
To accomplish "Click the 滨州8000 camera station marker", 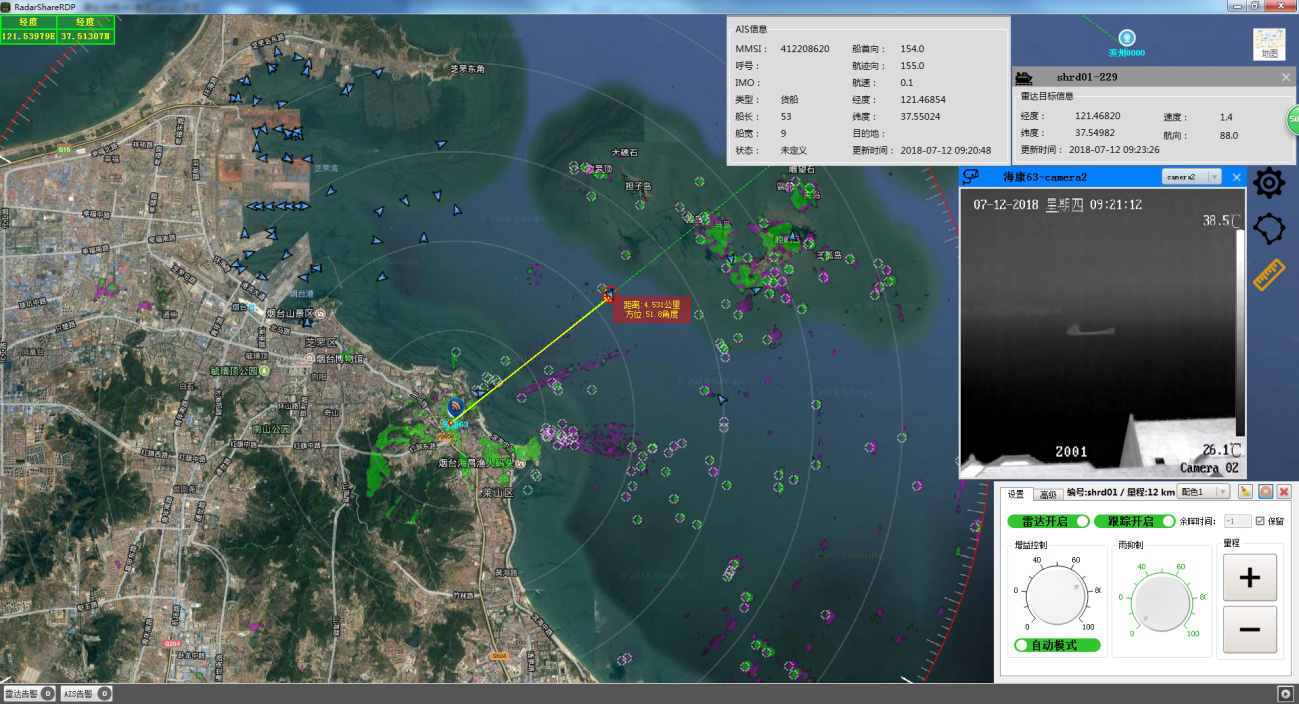I will [x=1127, y=38].
